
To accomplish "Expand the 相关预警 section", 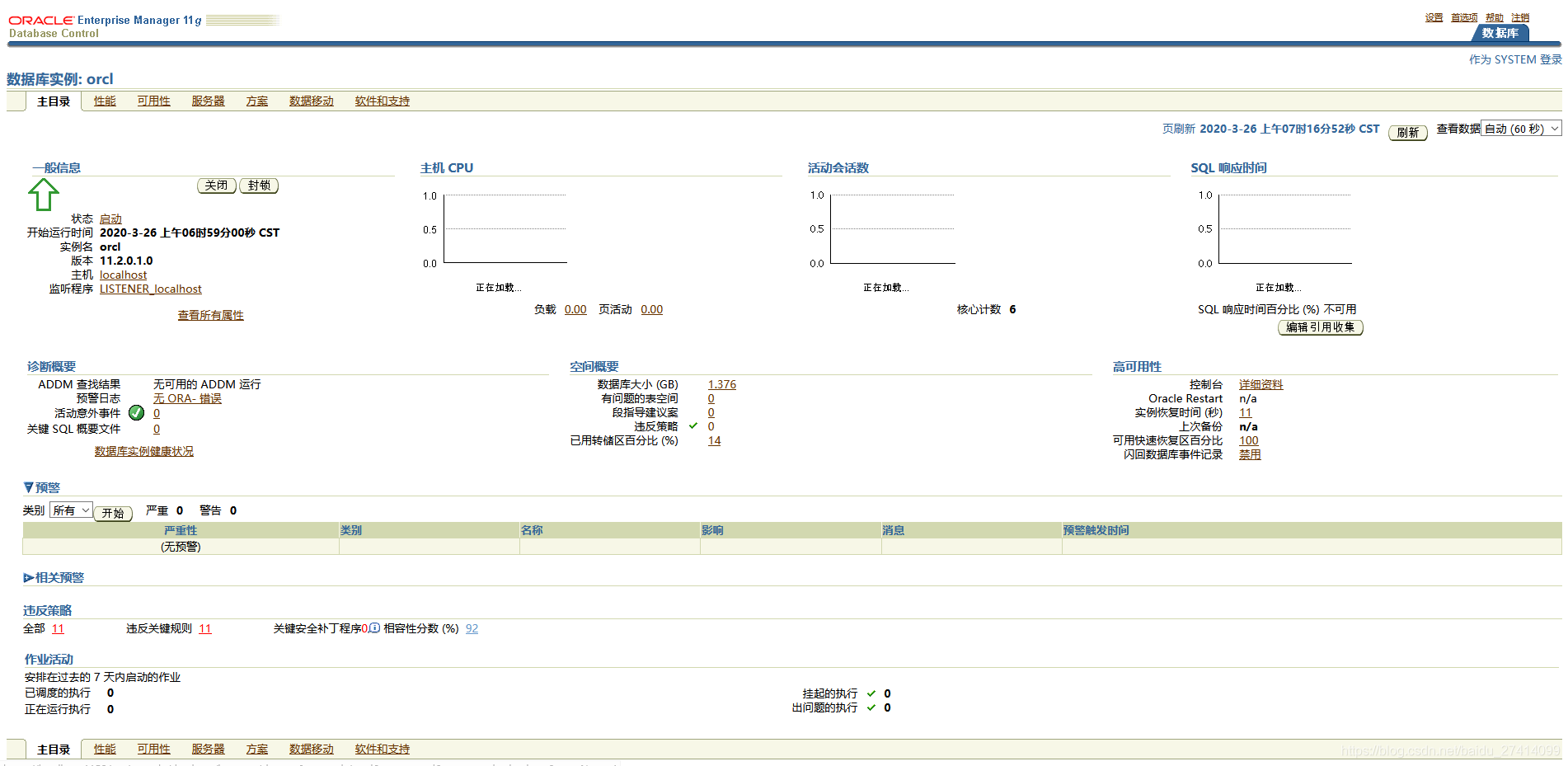I will click(x=29, y=578).
